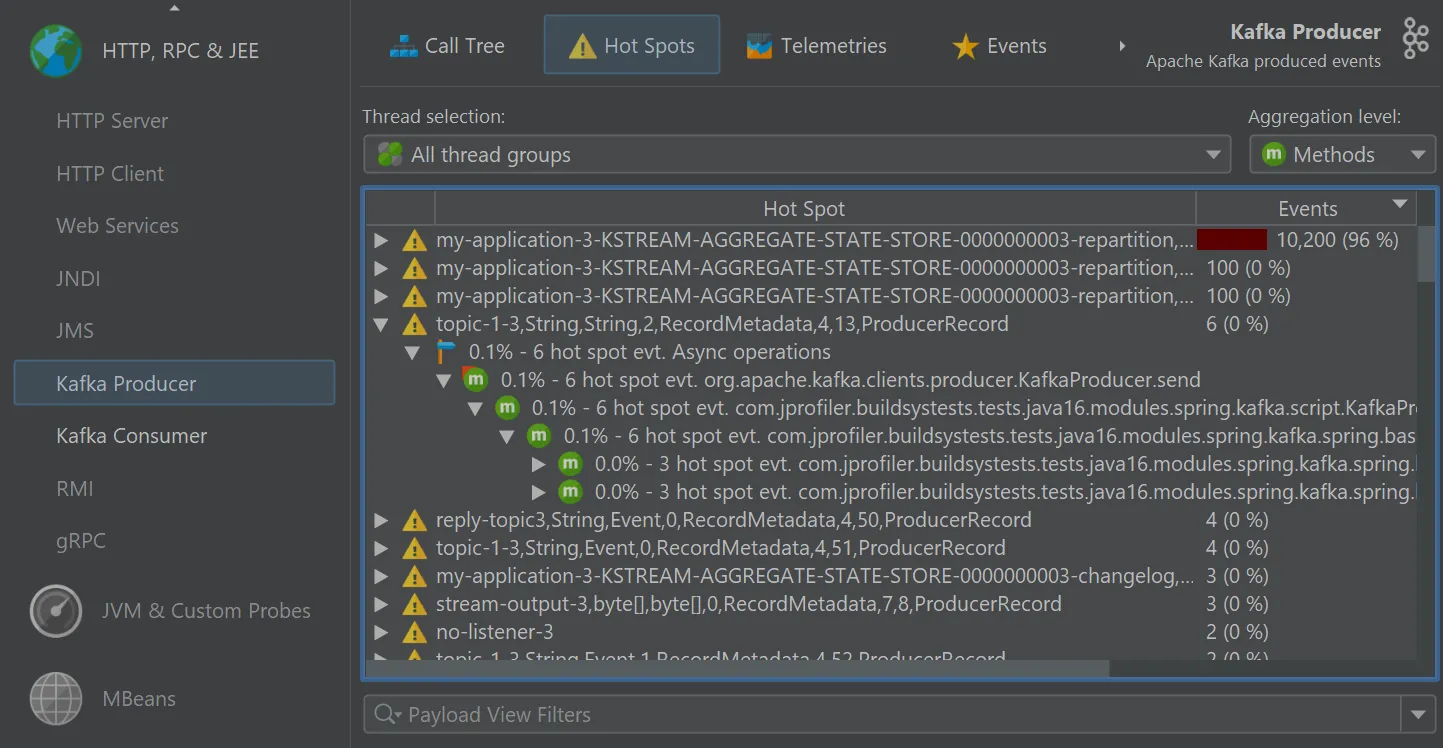Click warning icon of no-listener-3 row

click(x=414, y=632)
